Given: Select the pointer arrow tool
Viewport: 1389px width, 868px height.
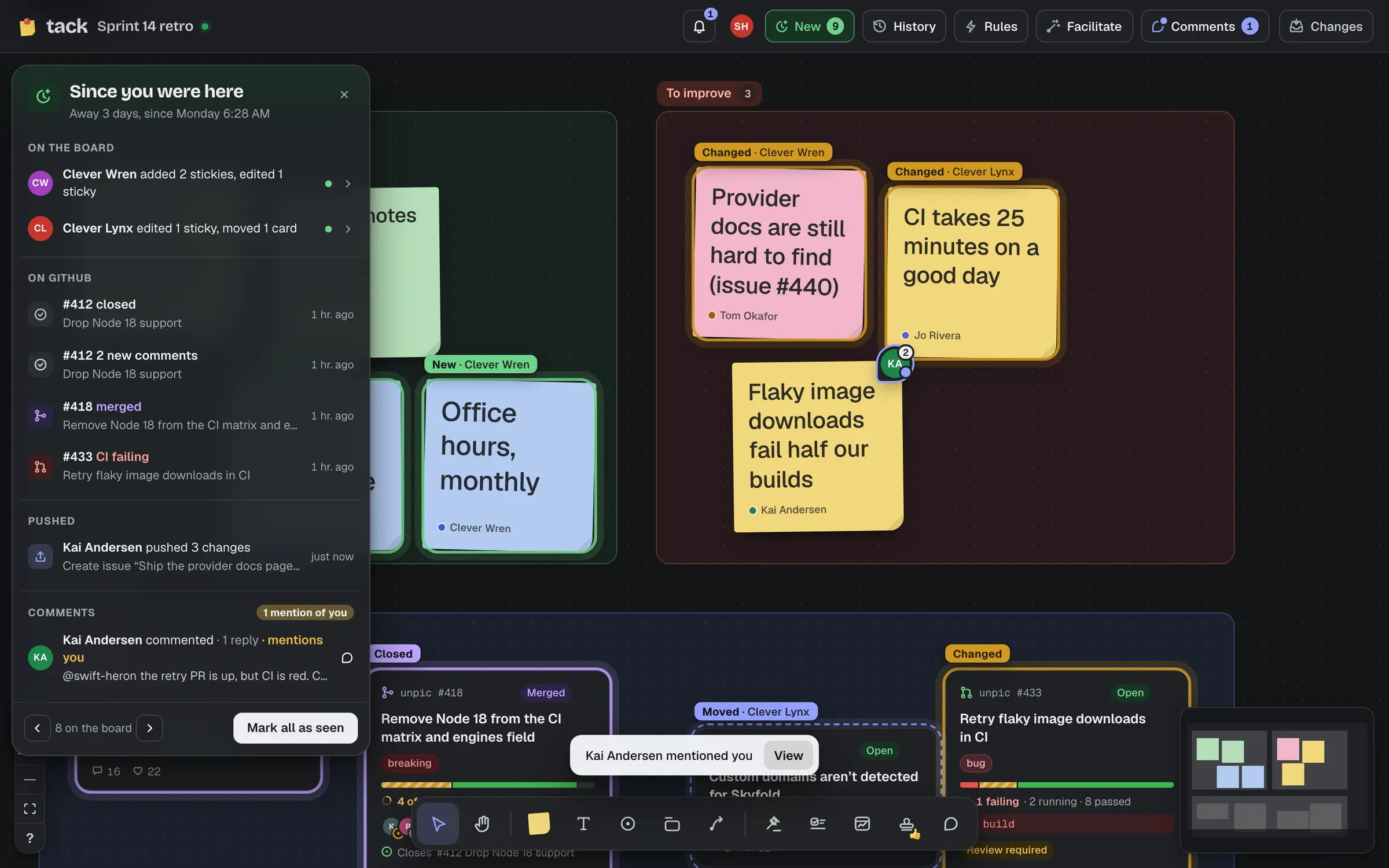Looking at the screenshot, I should (438, 823).
